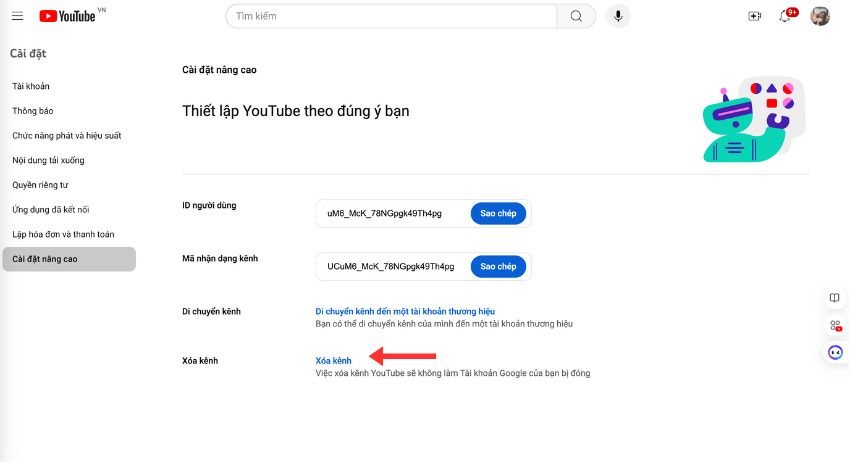This screenshot has width=850, height=462.
Task: Click the Xóa kênh link
Action: click(x=333, y=361)
